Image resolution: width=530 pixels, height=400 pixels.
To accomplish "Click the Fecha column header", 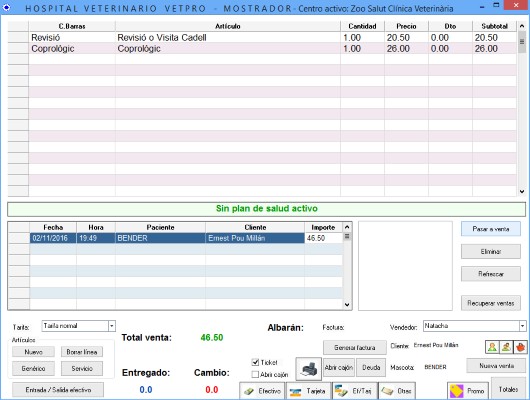I will (53, 227).
